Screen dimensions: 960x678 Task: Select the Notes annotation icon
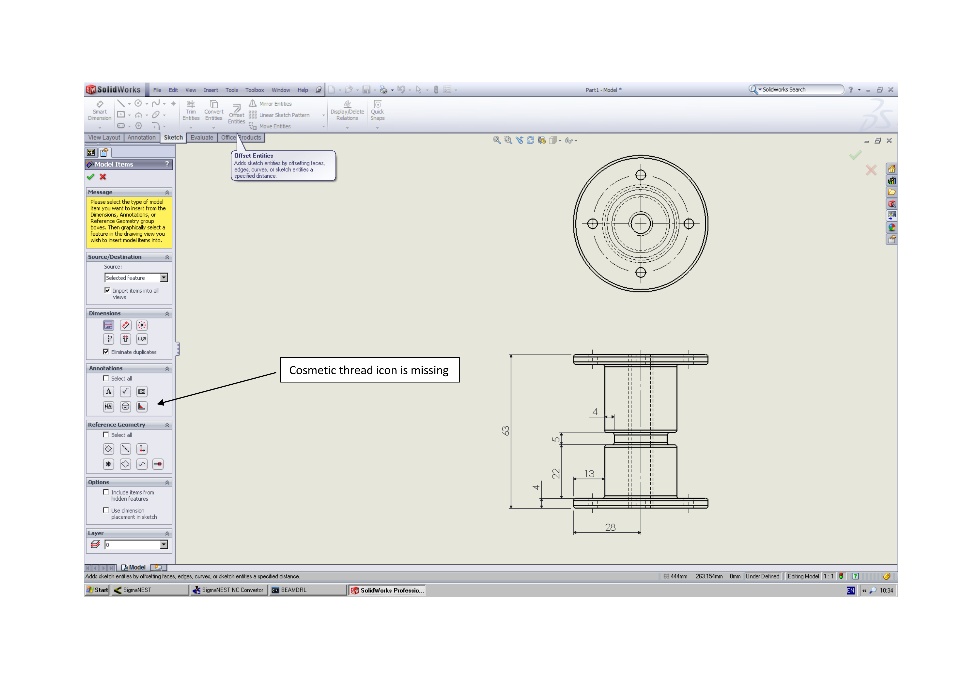tap(108, 391)
